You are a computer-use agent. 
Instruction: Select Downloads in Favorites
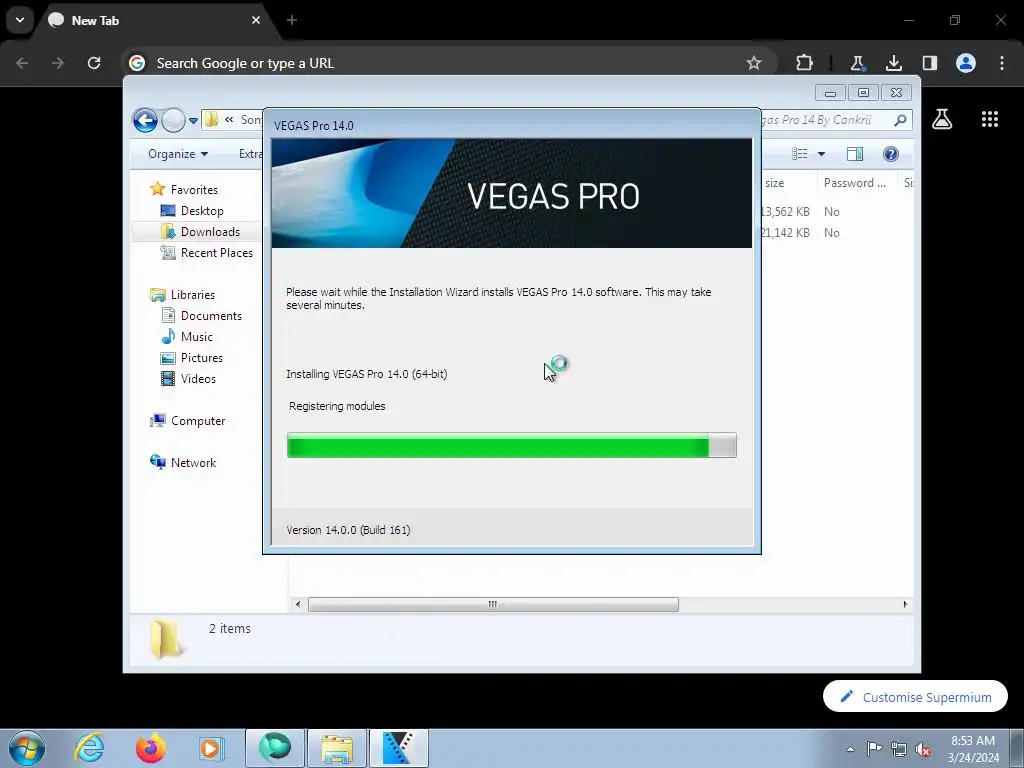coord(210,232)
